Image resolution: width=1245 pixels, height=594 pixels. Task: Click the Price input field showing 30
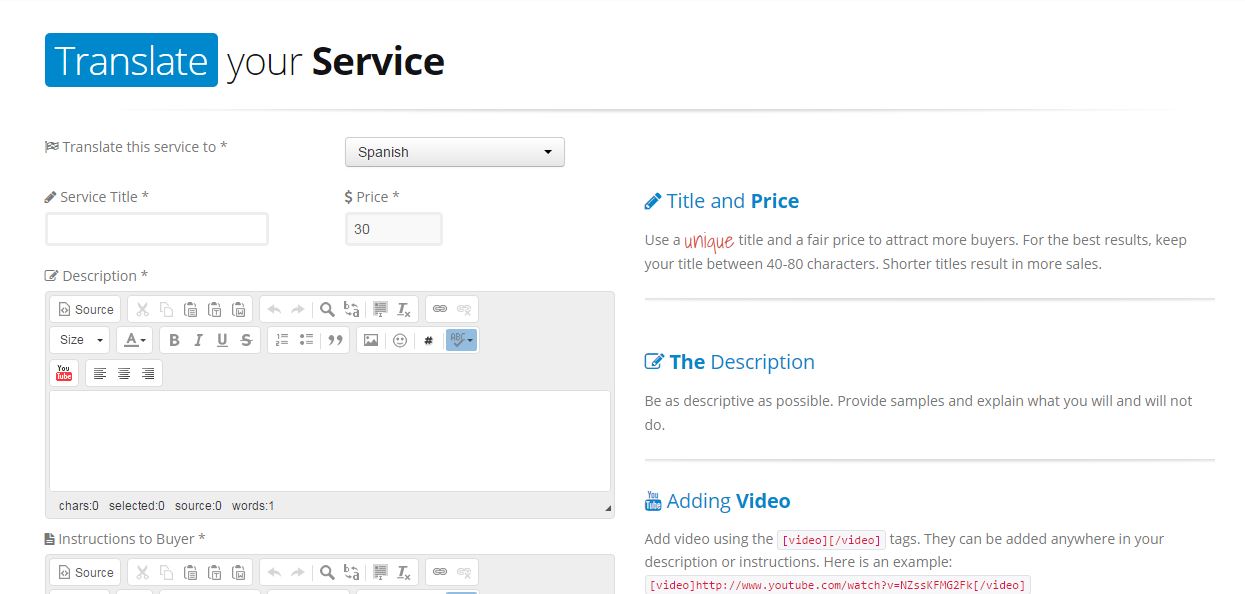pos(393,229)
